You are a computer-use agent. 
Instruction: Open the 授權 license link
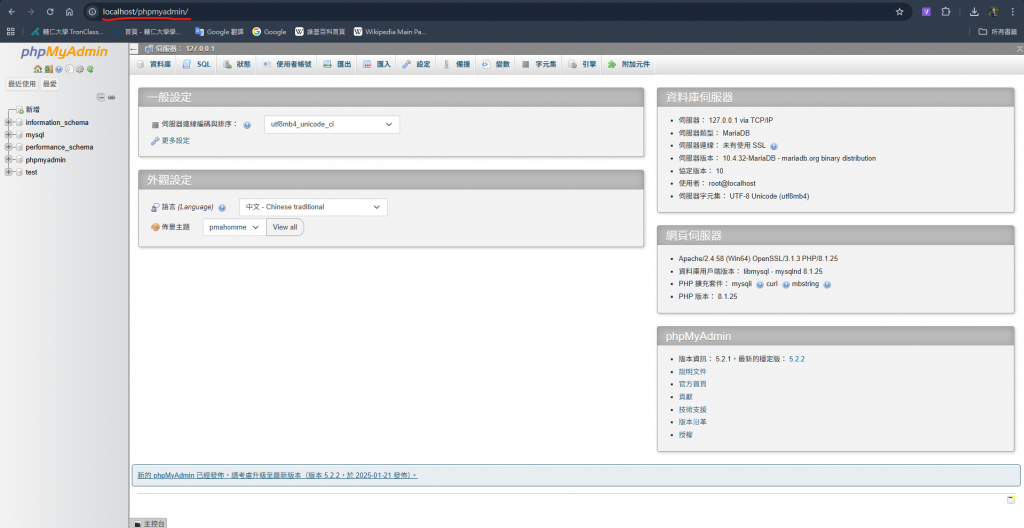click(685, 435)
